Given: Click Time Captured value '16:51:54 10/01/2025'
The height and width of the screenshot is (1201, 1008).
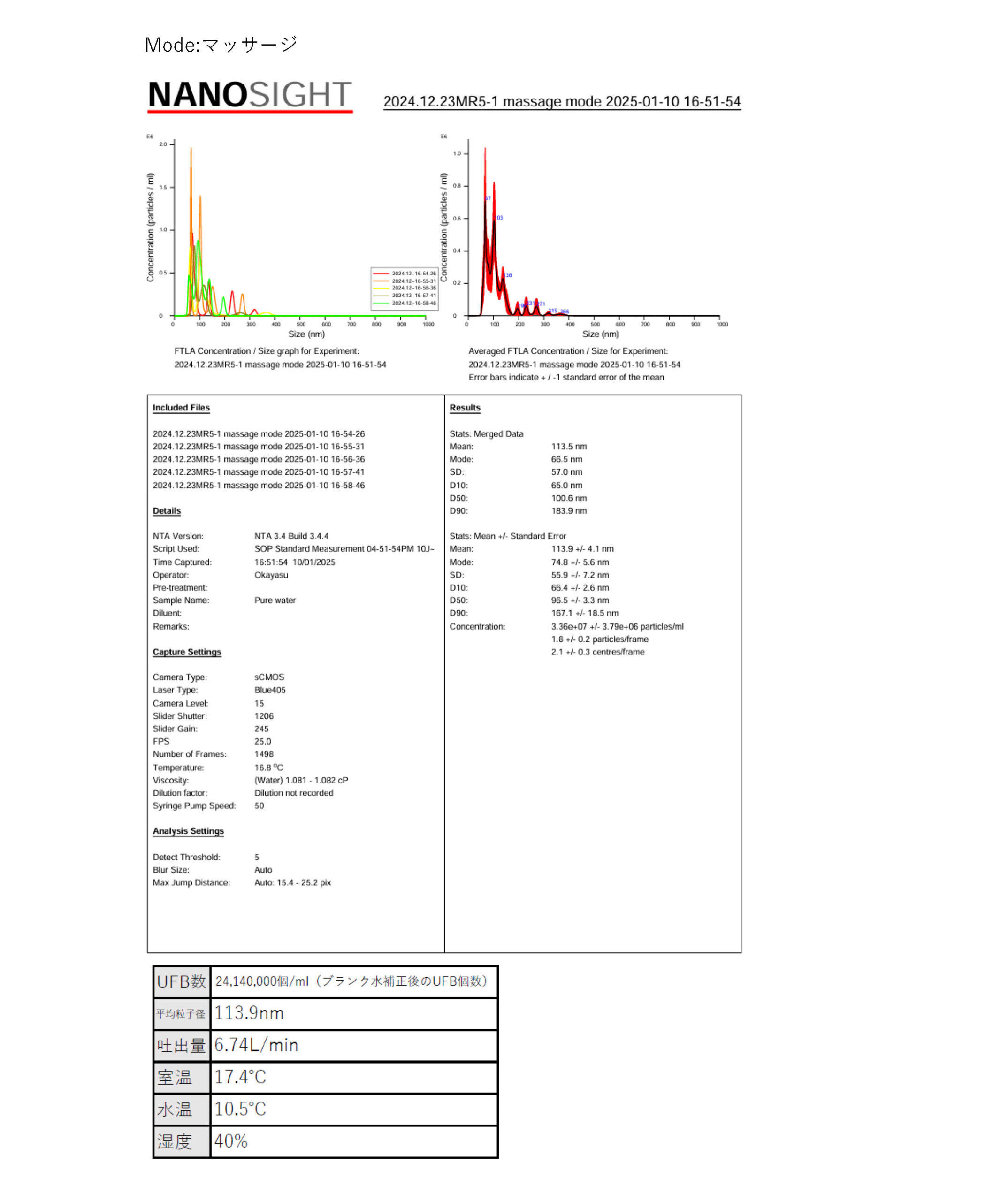Looking at the screenshot, I should coord(295,562).
